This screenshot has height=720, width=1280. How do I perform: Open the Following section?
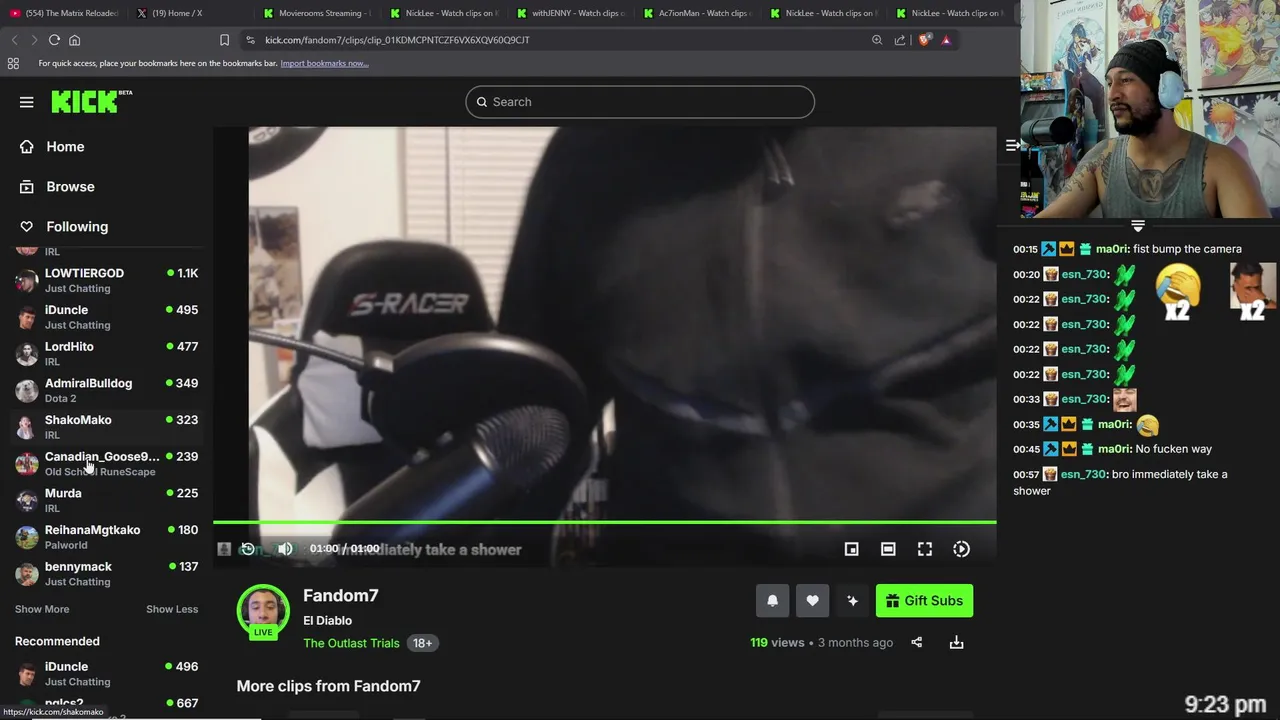(77, 227)
